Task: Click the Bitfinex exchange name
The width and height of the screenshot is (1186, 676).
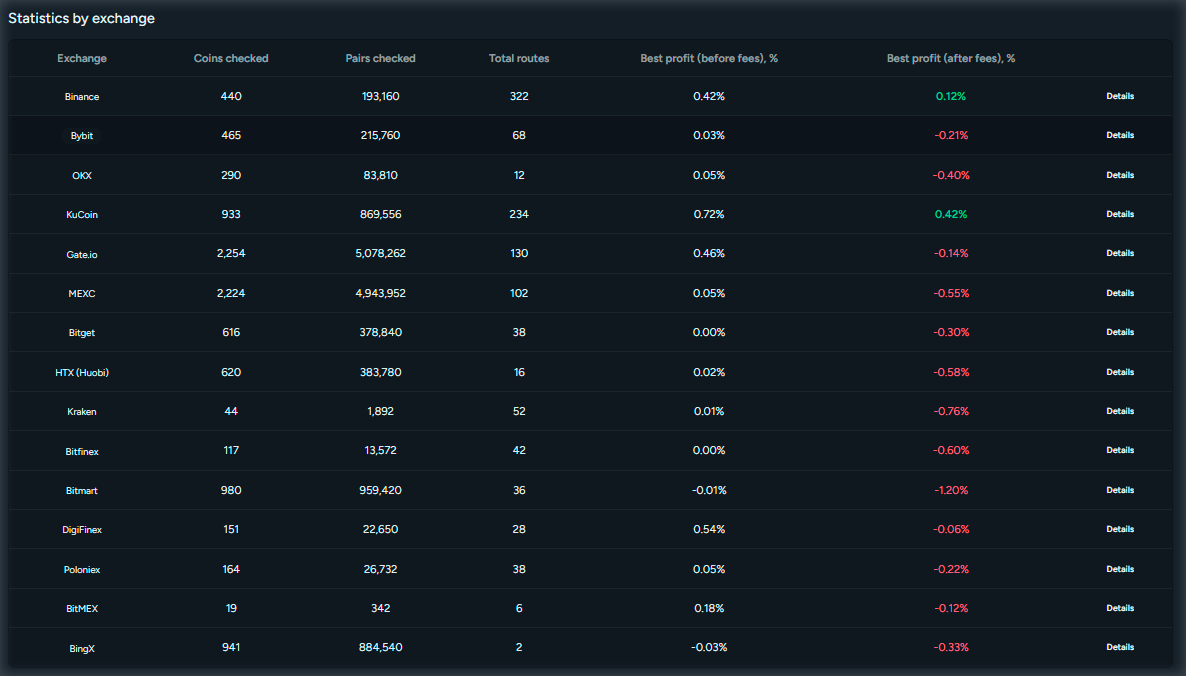Action: click(x=81, y=450)
